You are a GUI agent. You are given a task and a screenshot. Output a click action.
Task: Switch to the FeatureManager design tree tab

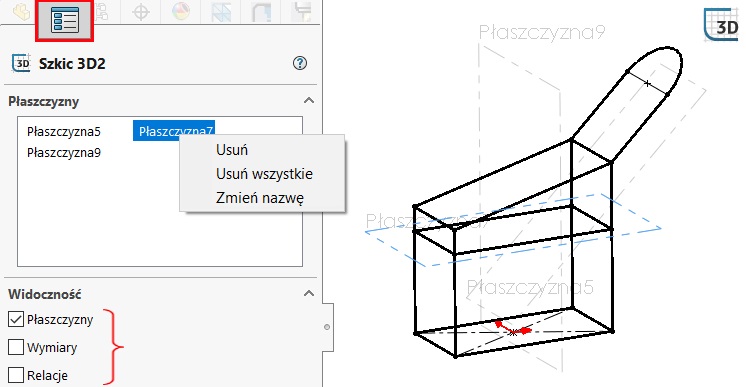tap(22, 11)
